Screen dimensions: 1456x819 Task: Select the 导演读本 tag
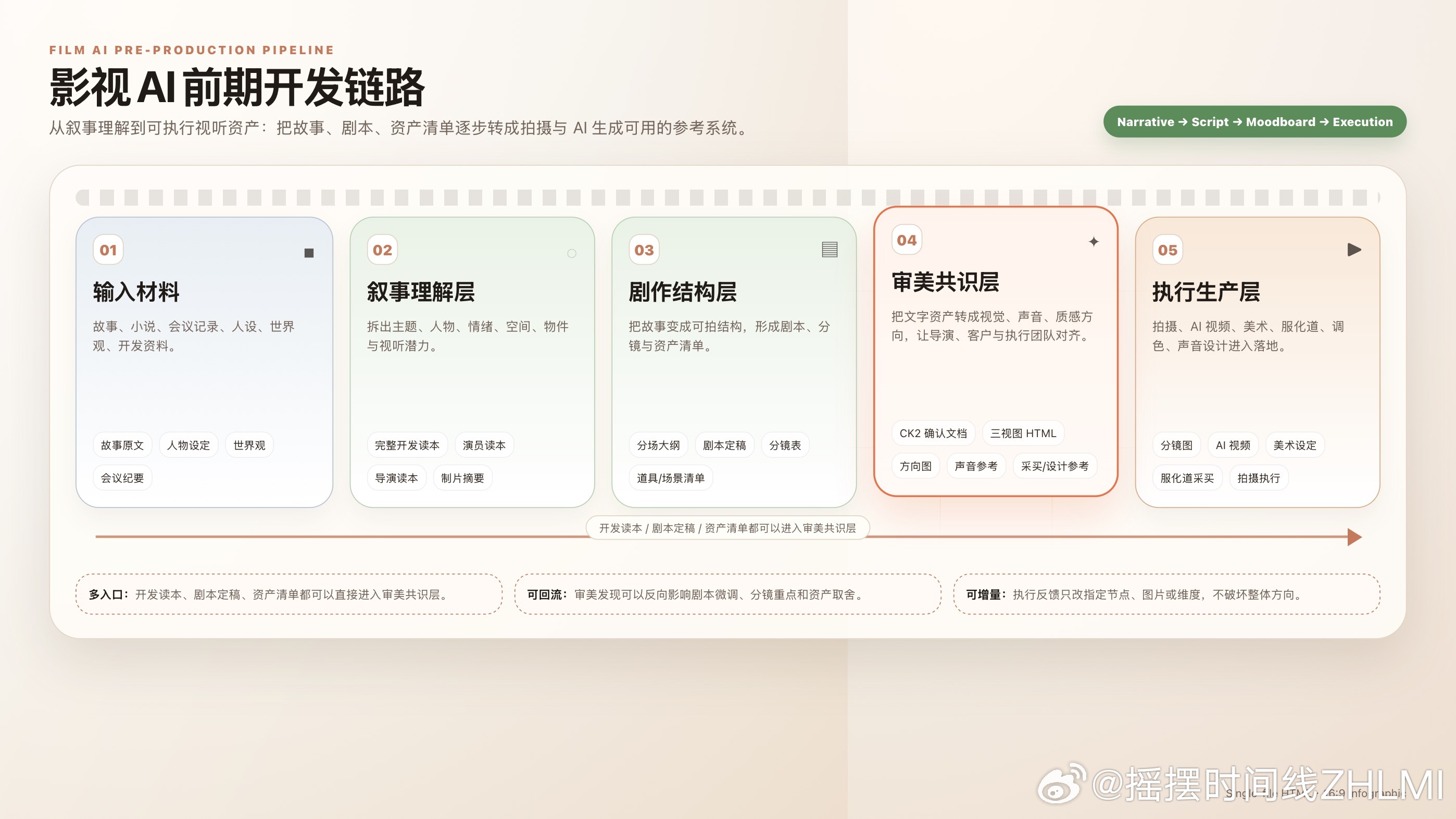396,478
